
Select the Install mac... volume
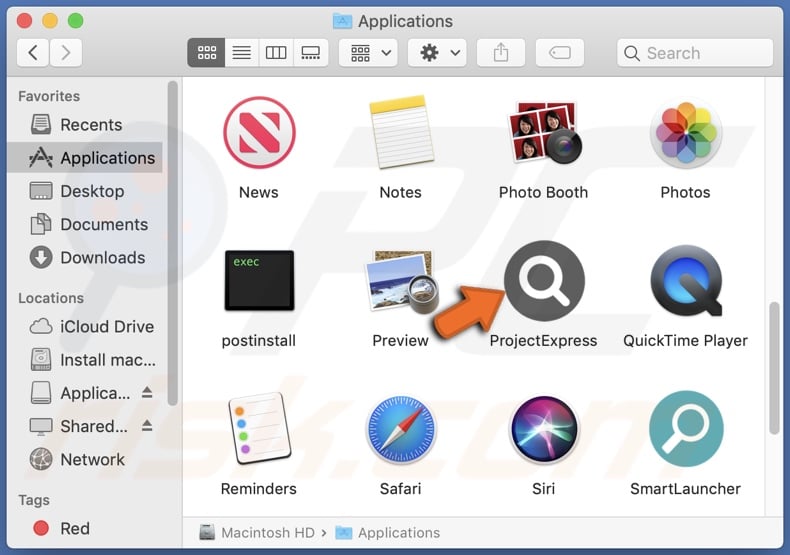point(84,360)
